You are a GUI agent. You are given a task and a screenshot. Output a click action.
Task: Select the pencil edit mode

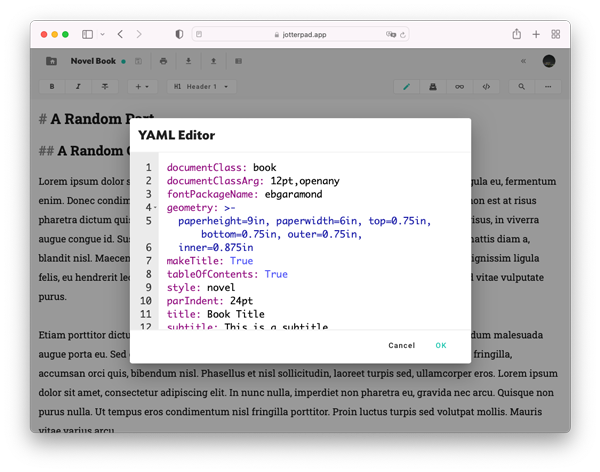pos(406,87)
